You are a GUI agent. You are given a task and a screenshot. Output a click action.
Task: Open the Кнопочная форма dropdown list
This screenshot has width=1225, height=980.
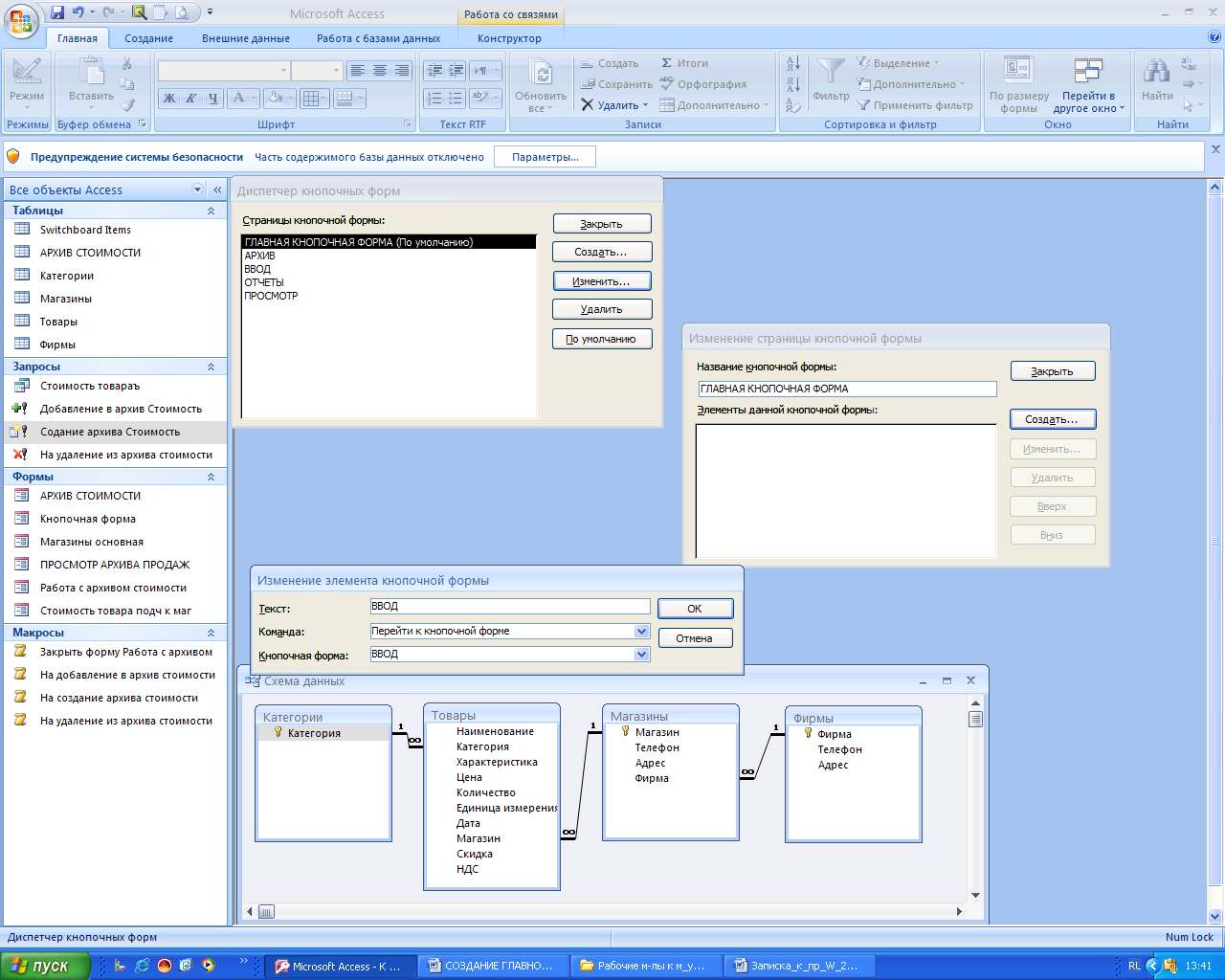coord(641,655)
